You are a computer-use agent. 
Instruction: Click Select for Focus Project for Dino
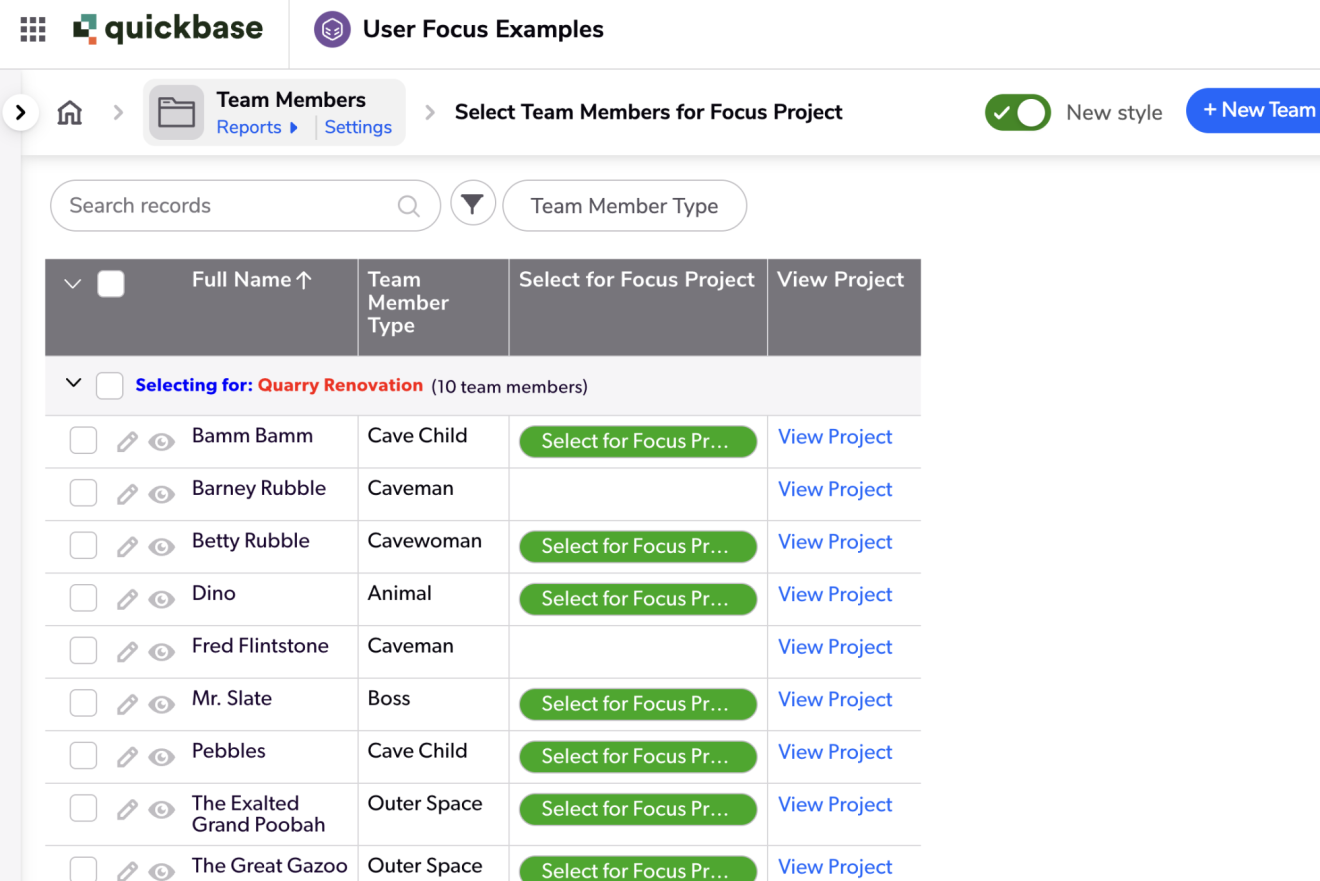pos(637,599)
